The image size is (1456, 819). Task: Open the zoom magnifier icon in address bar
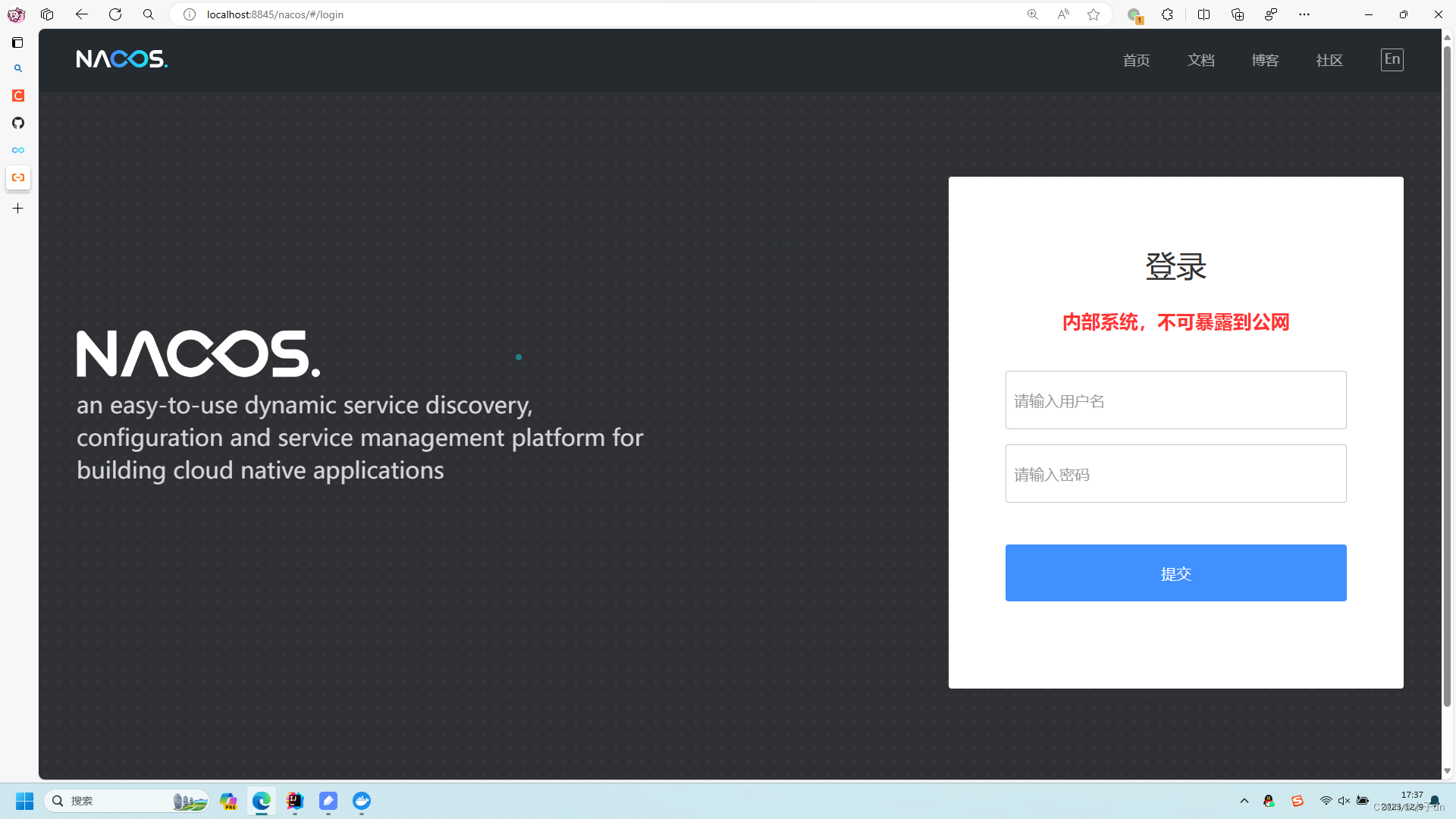[1033, 14]
